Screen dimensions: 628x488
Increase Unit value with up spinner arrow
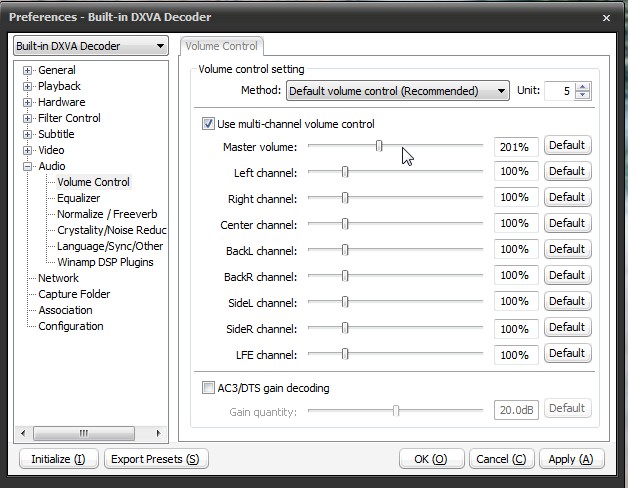tap(582, 87)
